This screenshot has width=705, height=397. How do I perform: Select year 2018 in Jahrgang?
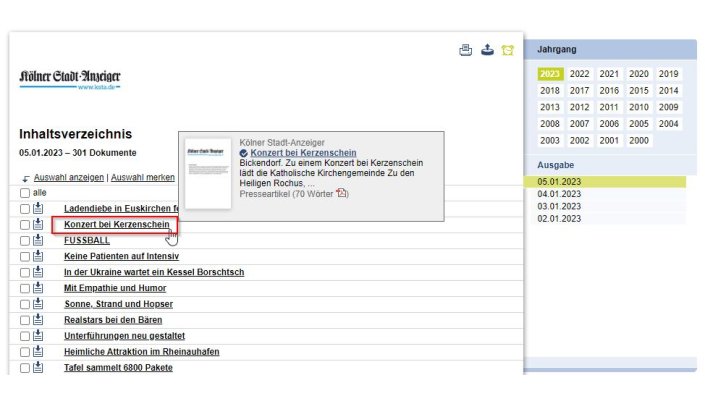(550, 90)
